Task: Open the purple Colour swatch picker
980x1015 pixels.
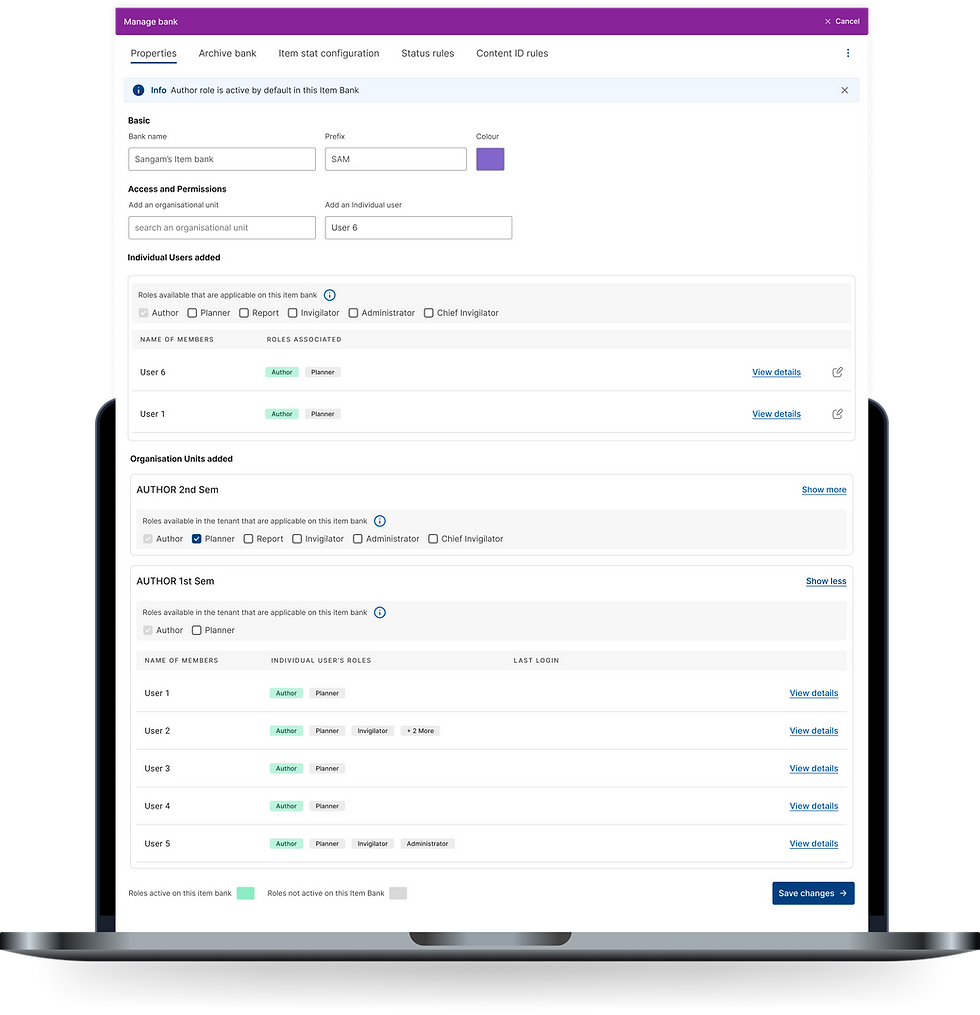Action: 490,159
